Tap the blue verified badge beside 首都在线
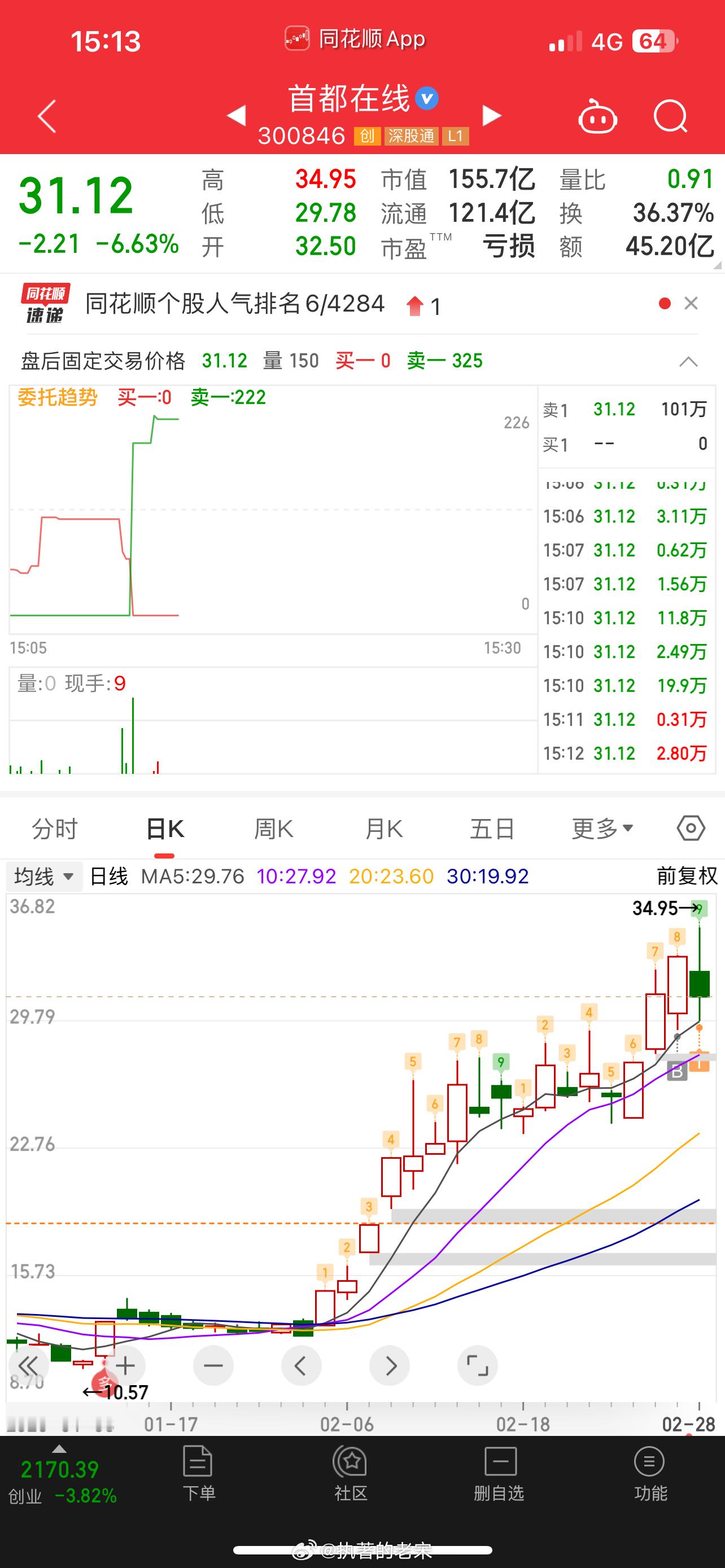The height and width of the screenshot is (1568, 725). [x=427, y=99]
